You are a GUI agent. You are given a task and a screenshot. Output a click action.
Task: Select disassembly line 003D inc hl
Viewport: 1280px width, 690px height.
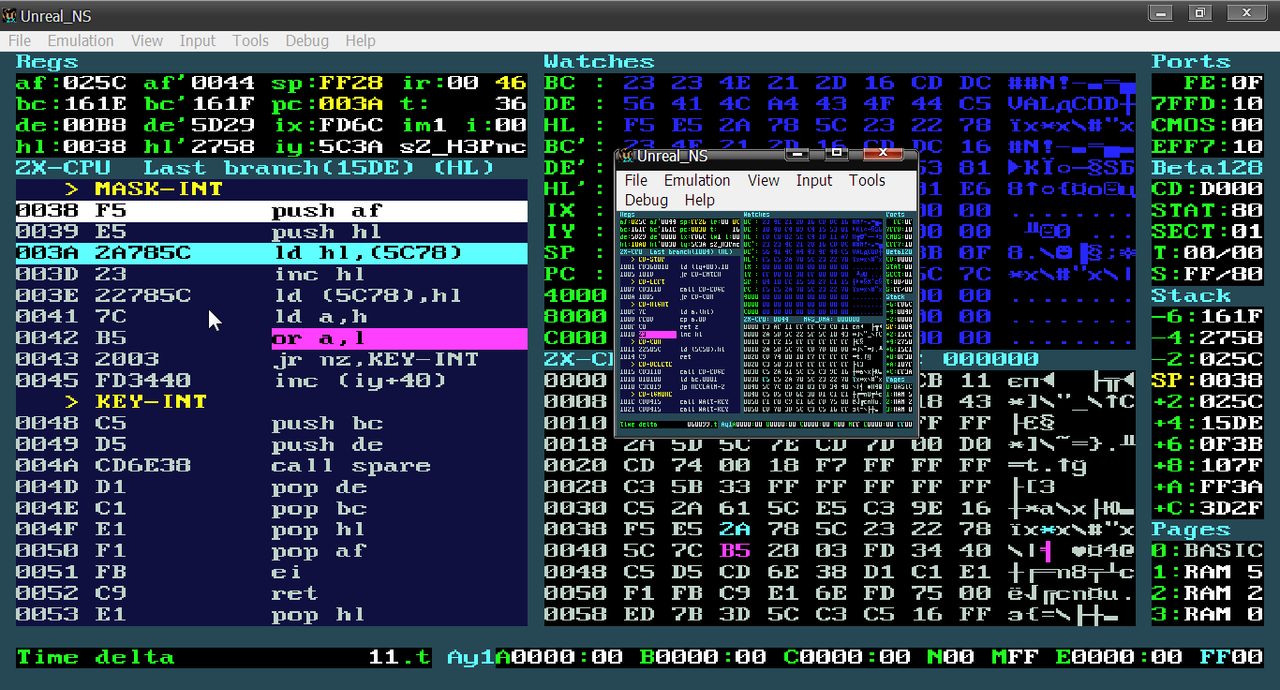pyautogui.click(x=271, y=274)
